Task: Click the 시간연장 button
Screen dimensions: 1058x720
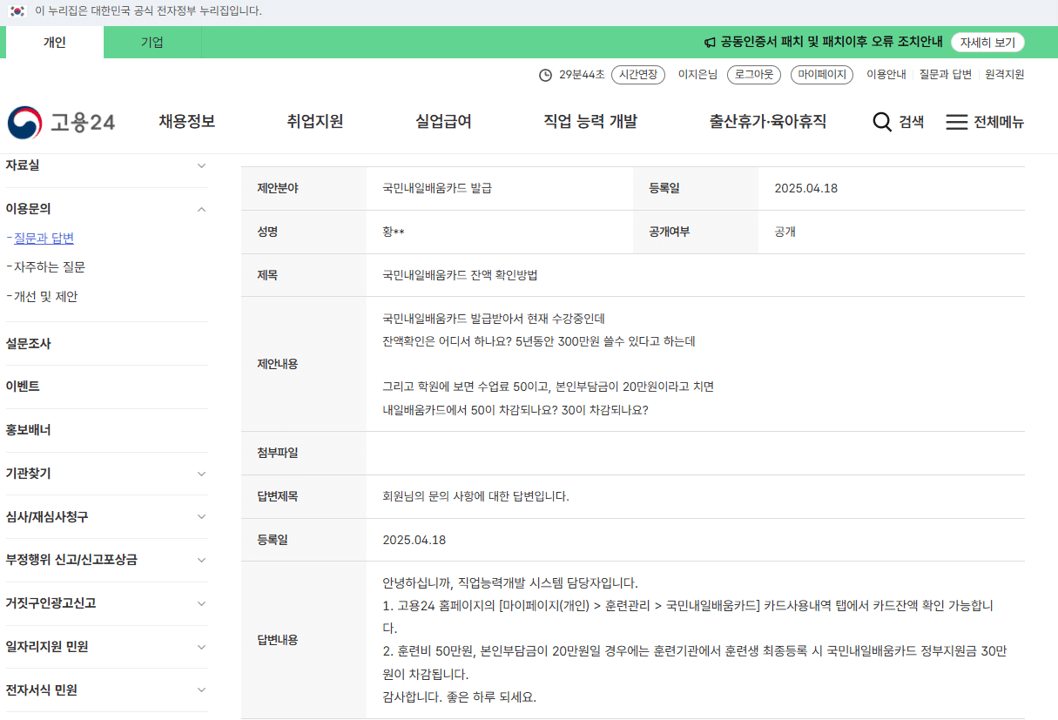Action: (638, 75)
